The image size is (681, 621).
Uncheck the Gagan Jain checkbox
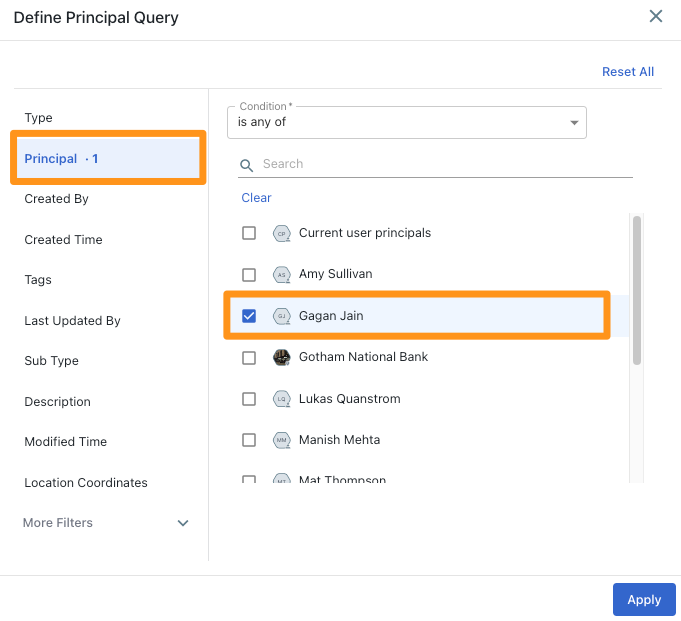click(249, 316)
